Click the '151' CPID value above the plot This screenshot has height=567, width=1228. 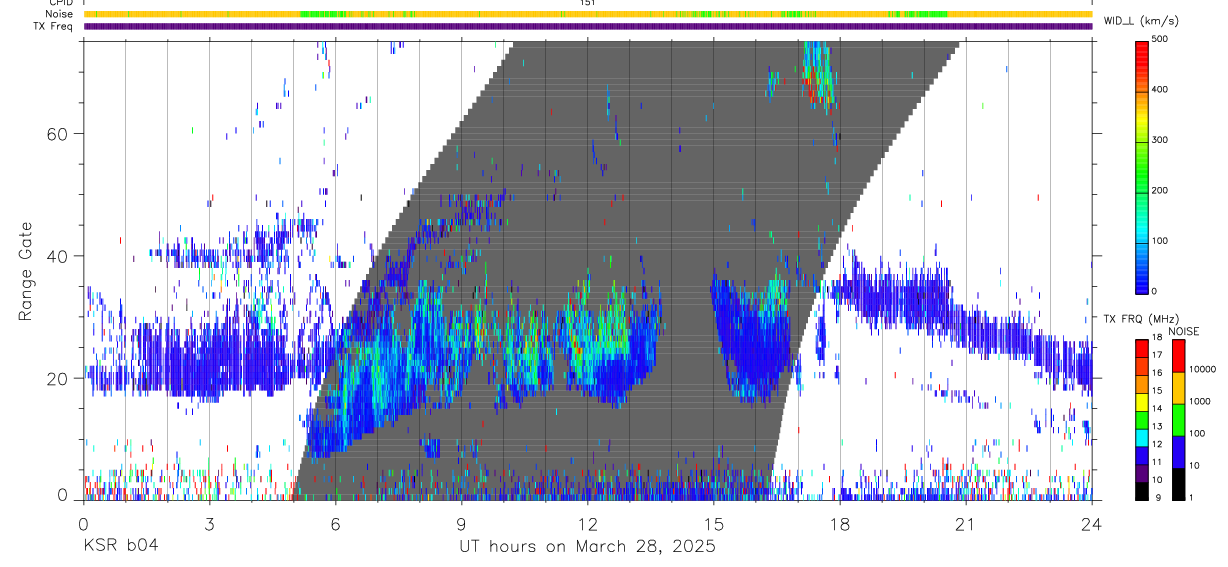(x=587, y=3)
